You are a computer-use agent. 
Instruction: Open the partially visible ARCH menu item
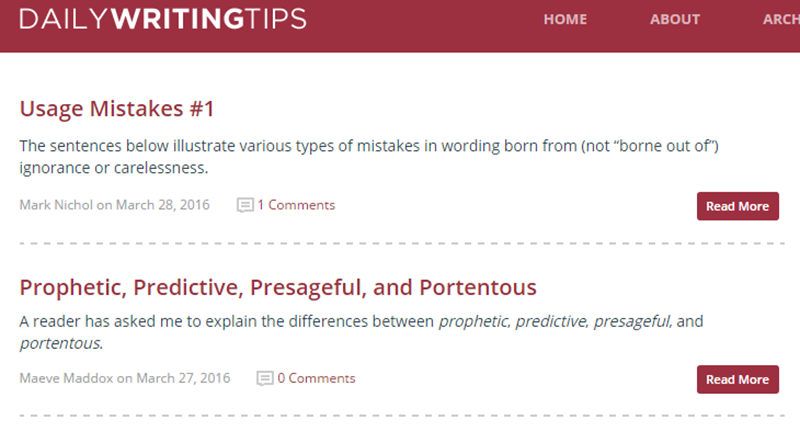pos(781,19)
